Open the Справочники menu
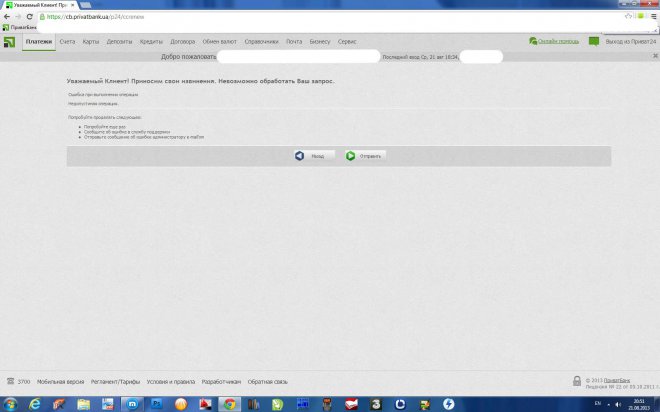Screen dimensions: 660x412 pyautogui.click(x=261, y=42)
